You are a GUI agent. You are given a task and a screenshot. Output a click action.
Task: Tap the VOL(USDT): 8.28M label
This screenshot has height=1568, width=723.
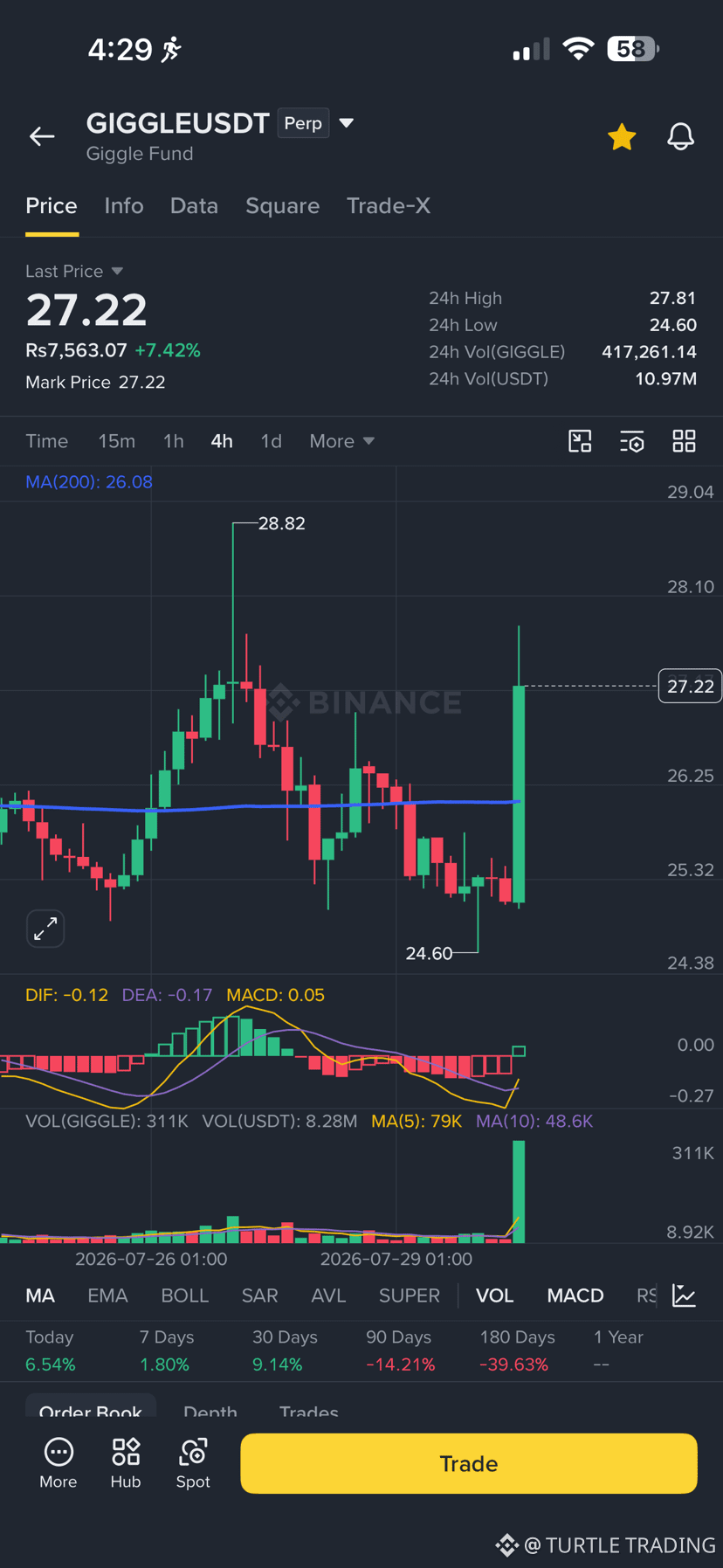(280, 1121)
